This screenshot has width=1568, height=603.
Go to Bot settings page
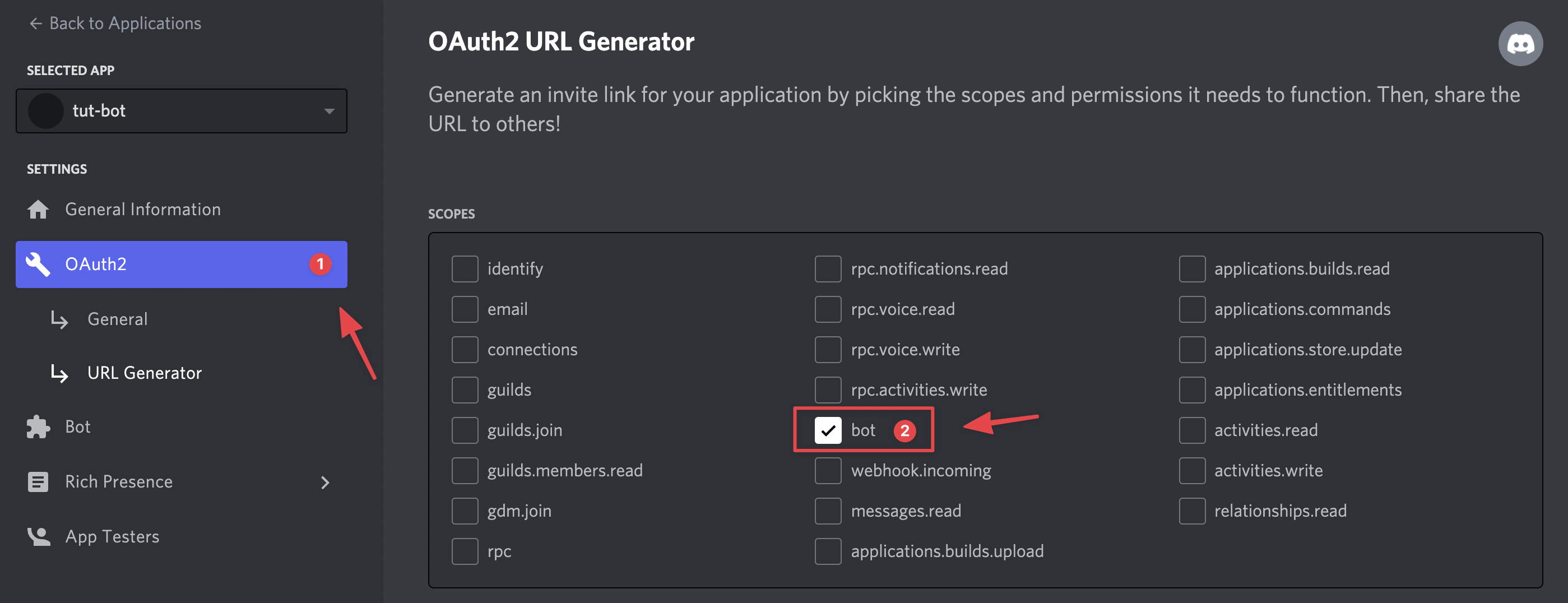78,427
